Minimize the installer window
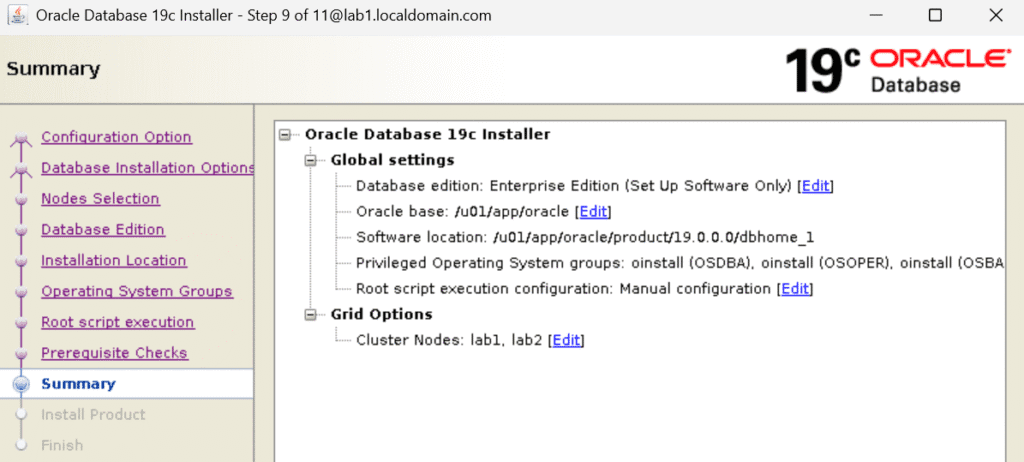 874,15
